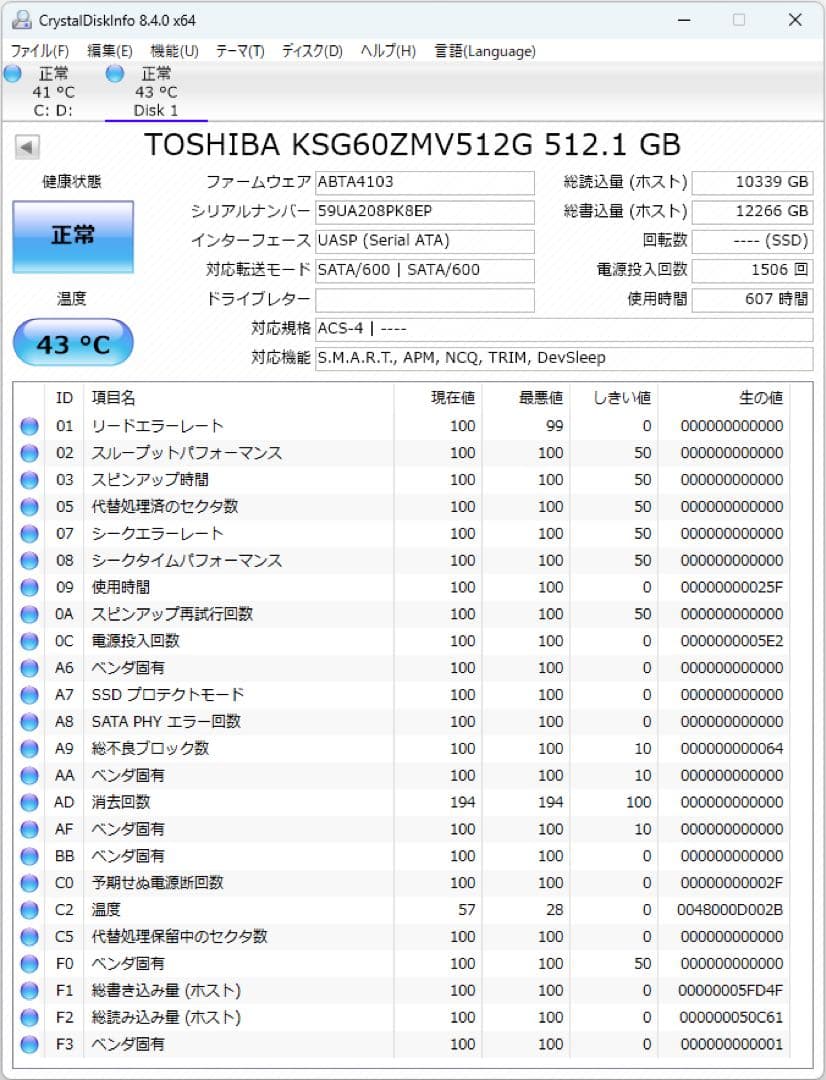826x1080 pixels.
Task: Open the 機能(U) menu
Action: click(174, 51)
